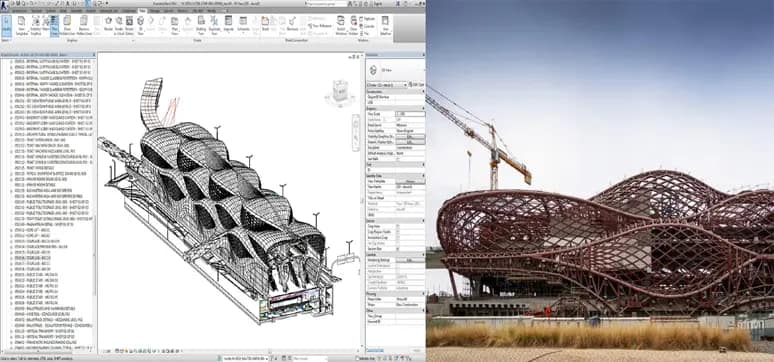Open the Legends ribbon dropdown
Viewport: 774px width, 362px height.
pos(228,26)
